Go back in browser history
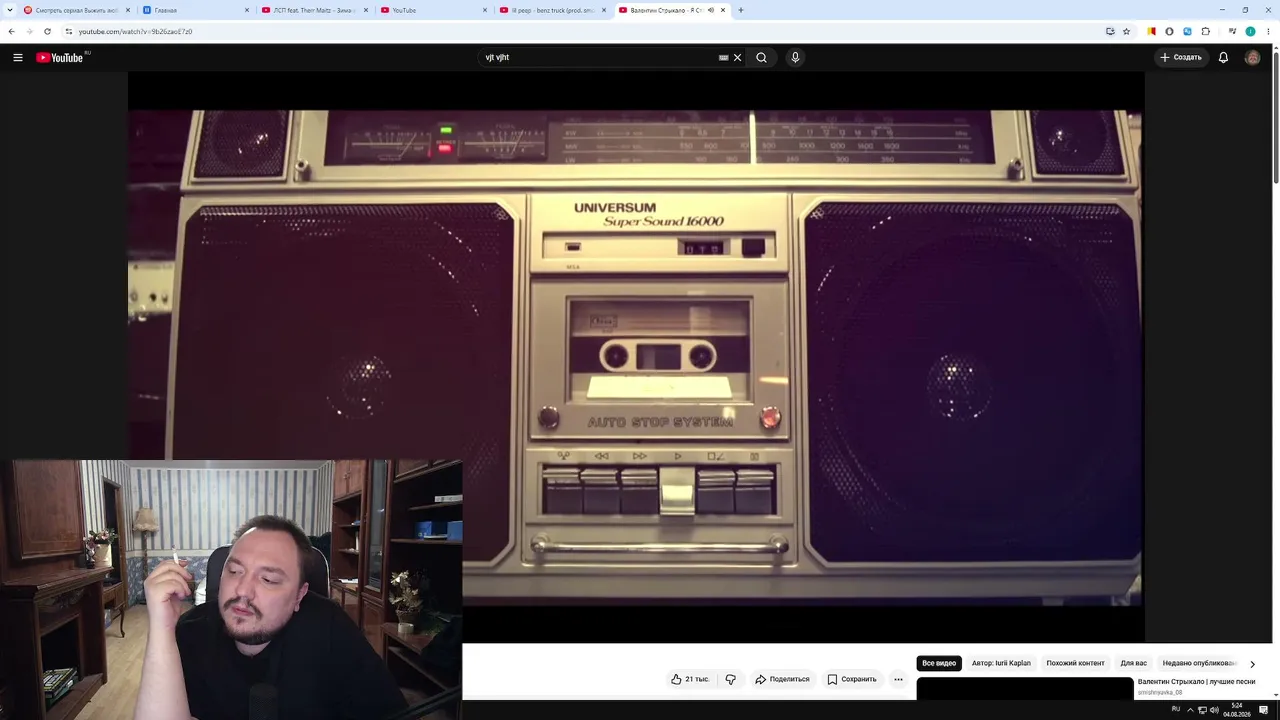Screen dimensions: 1280x720 tap(11, 32)
